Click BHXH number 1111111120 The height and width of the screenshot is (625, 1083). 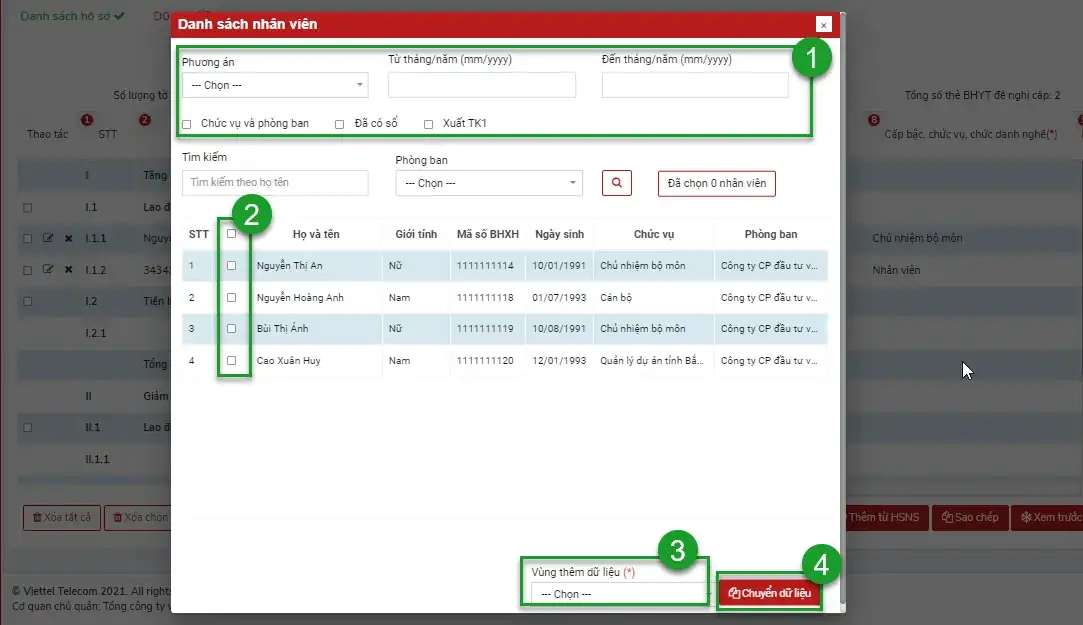pos(485,360)
